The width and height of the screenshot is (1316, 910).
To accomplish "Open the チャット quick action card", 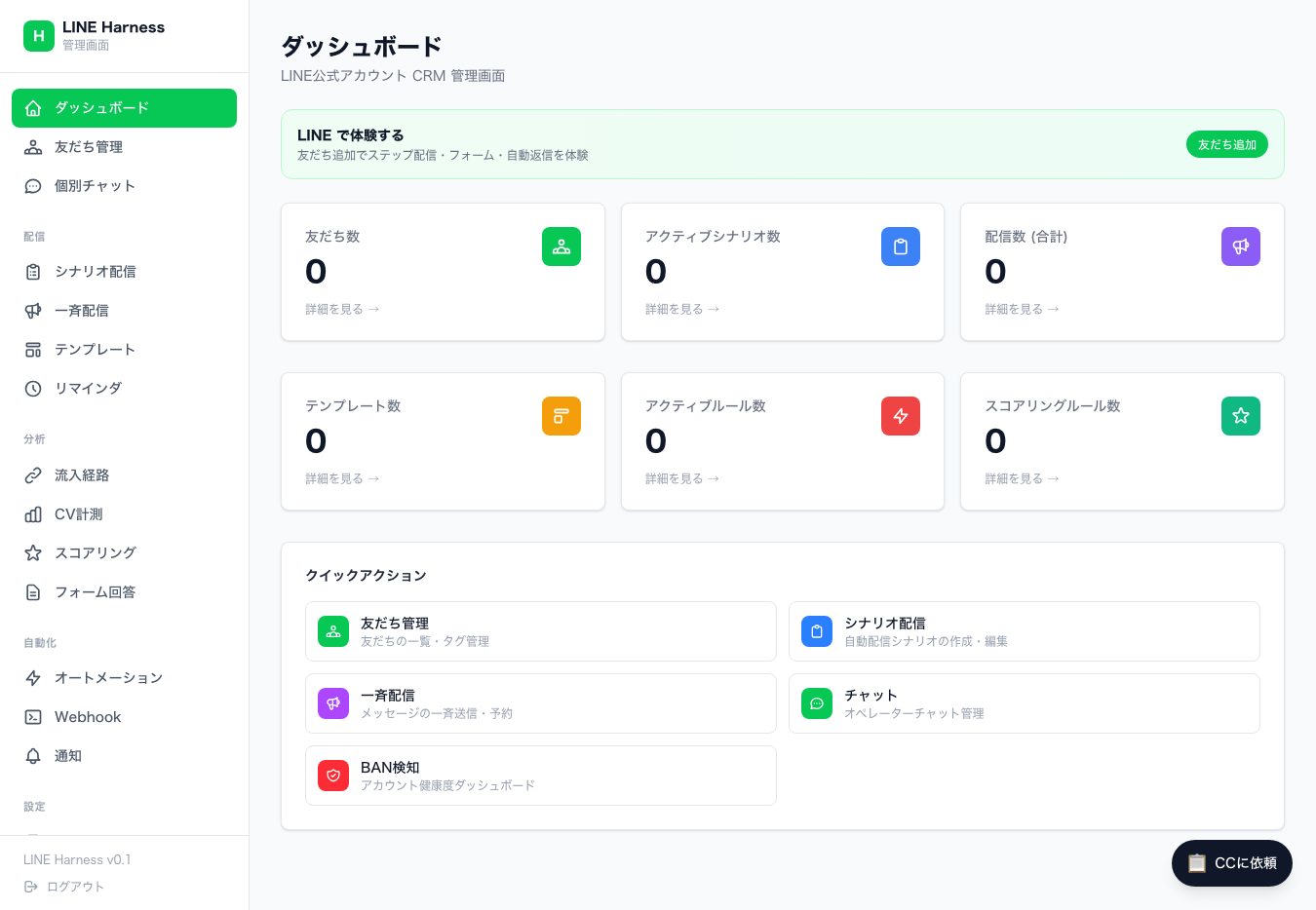I will 1024,702.
